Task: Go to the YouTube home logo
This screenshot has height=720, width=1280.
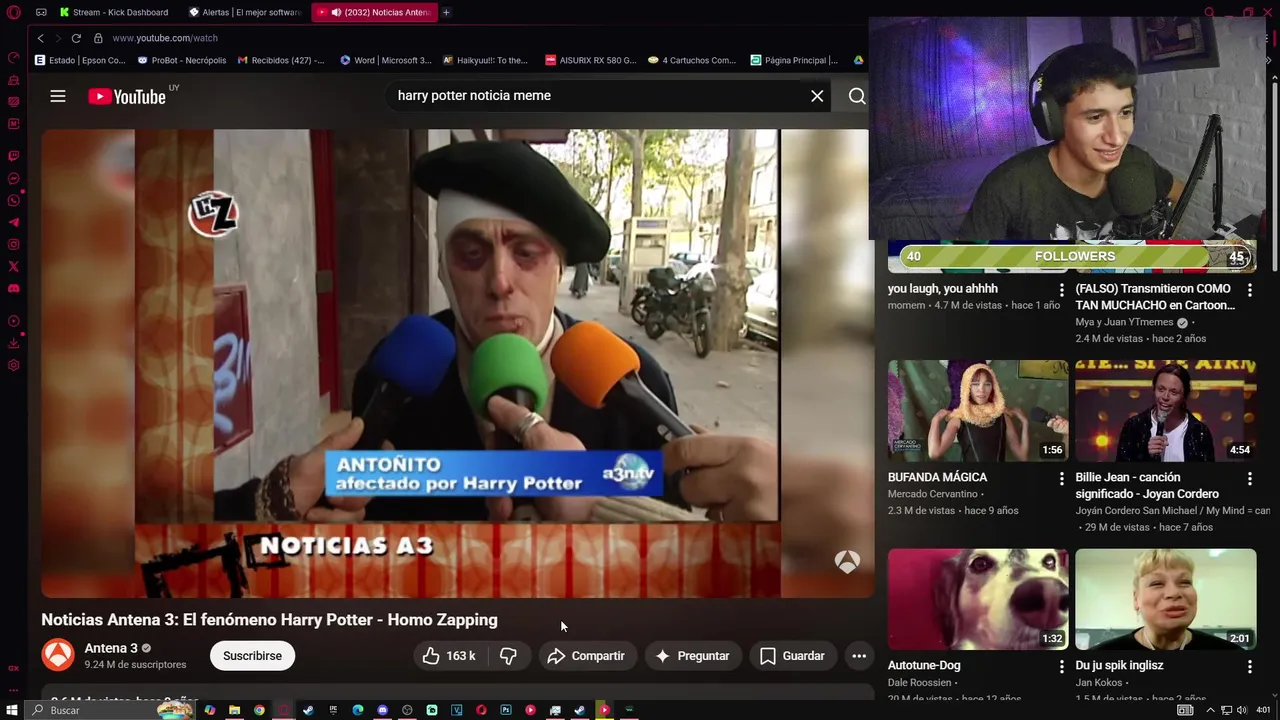Action: 127,96
